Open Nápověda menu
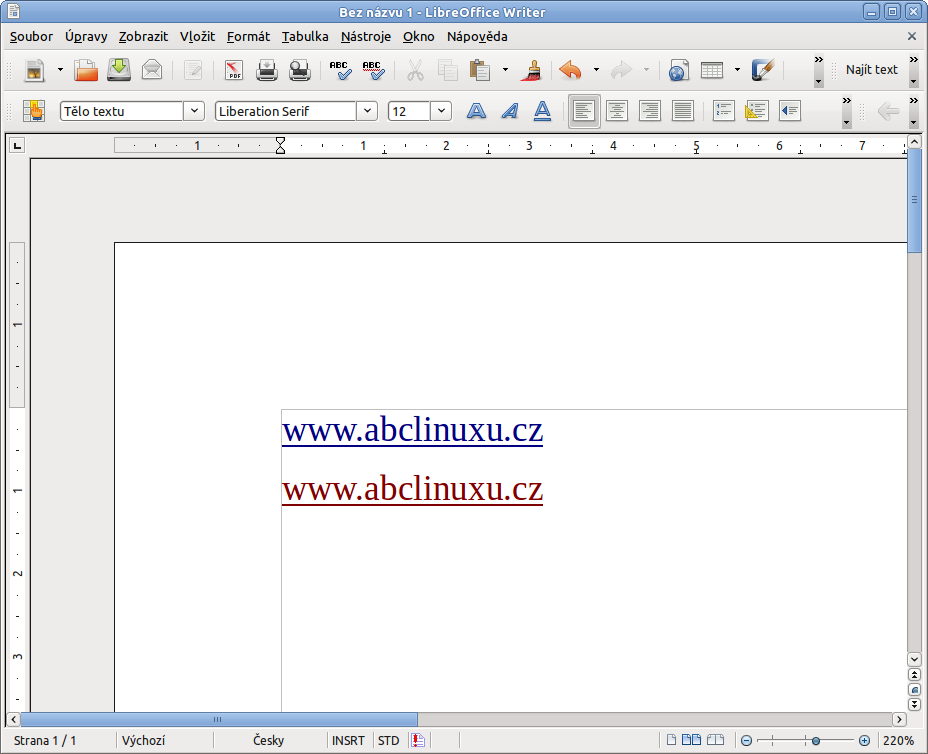The height and width of the screenshot is (754, 928). coord(477,37)
